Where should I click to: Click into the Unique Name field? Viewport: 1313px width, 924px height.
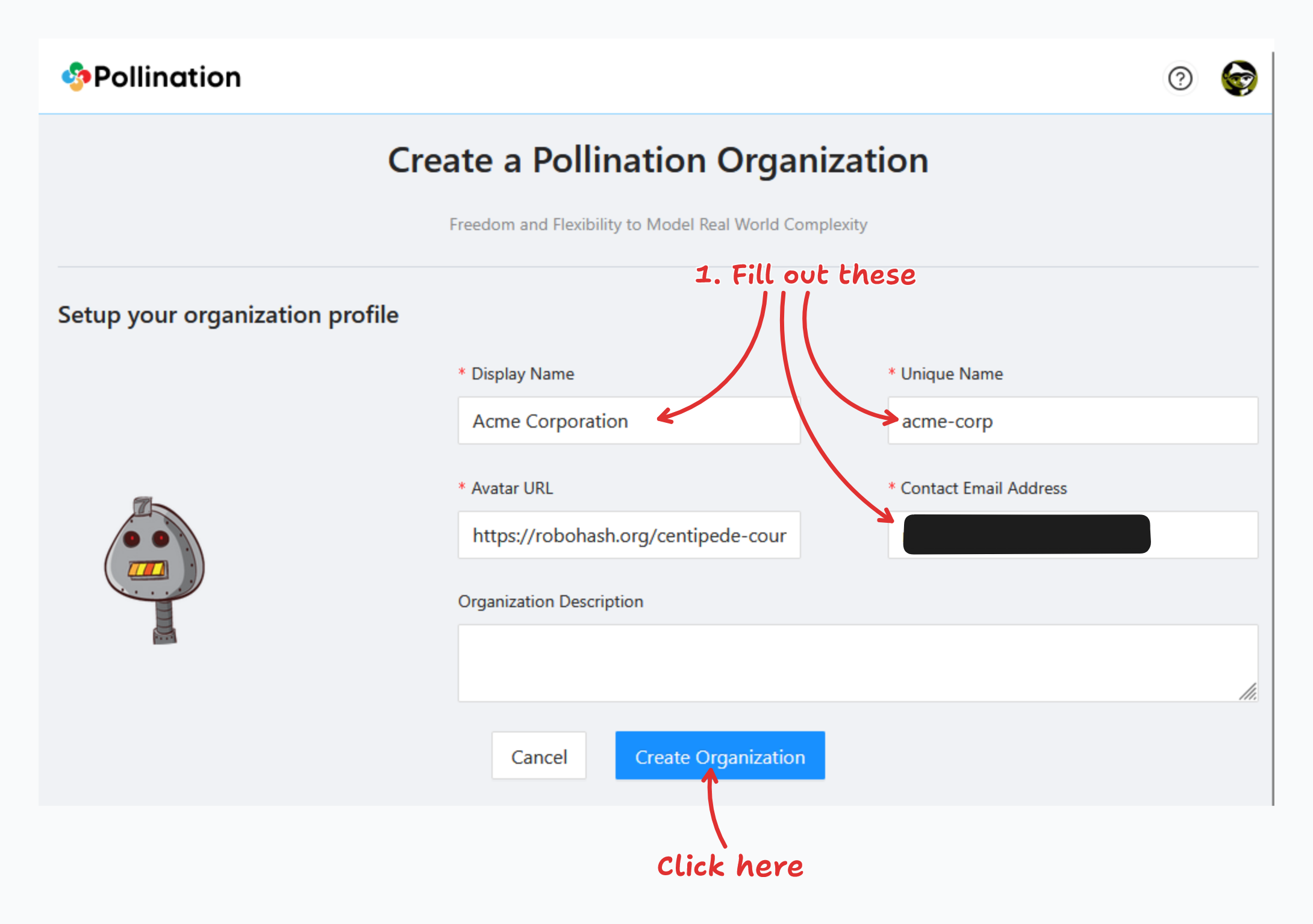pos(1072,421)
